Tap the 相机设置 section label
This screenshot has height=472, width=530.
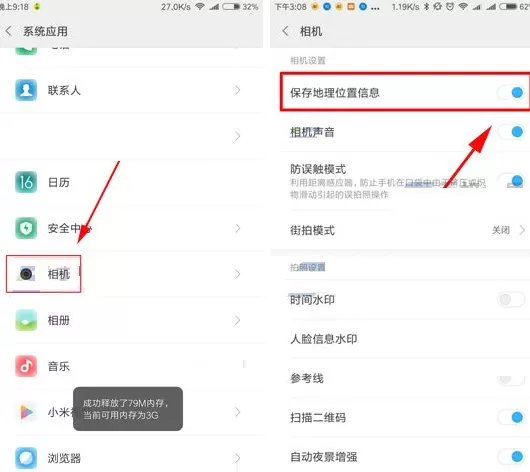(x=308, y=61)
